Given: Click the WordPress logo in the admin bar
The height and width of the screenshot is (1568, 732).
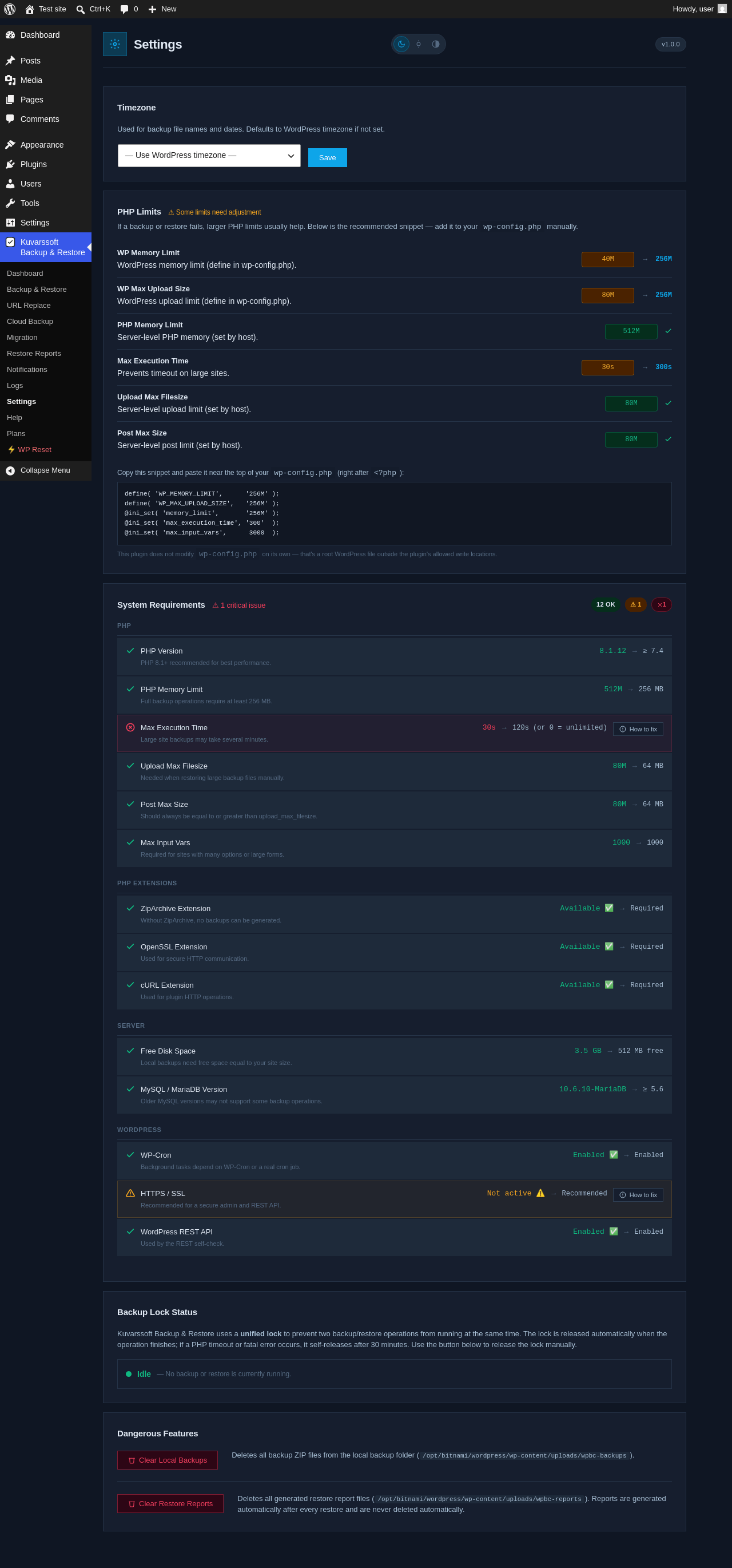Looking at the screenshot, I should click(x=10, y=9).
